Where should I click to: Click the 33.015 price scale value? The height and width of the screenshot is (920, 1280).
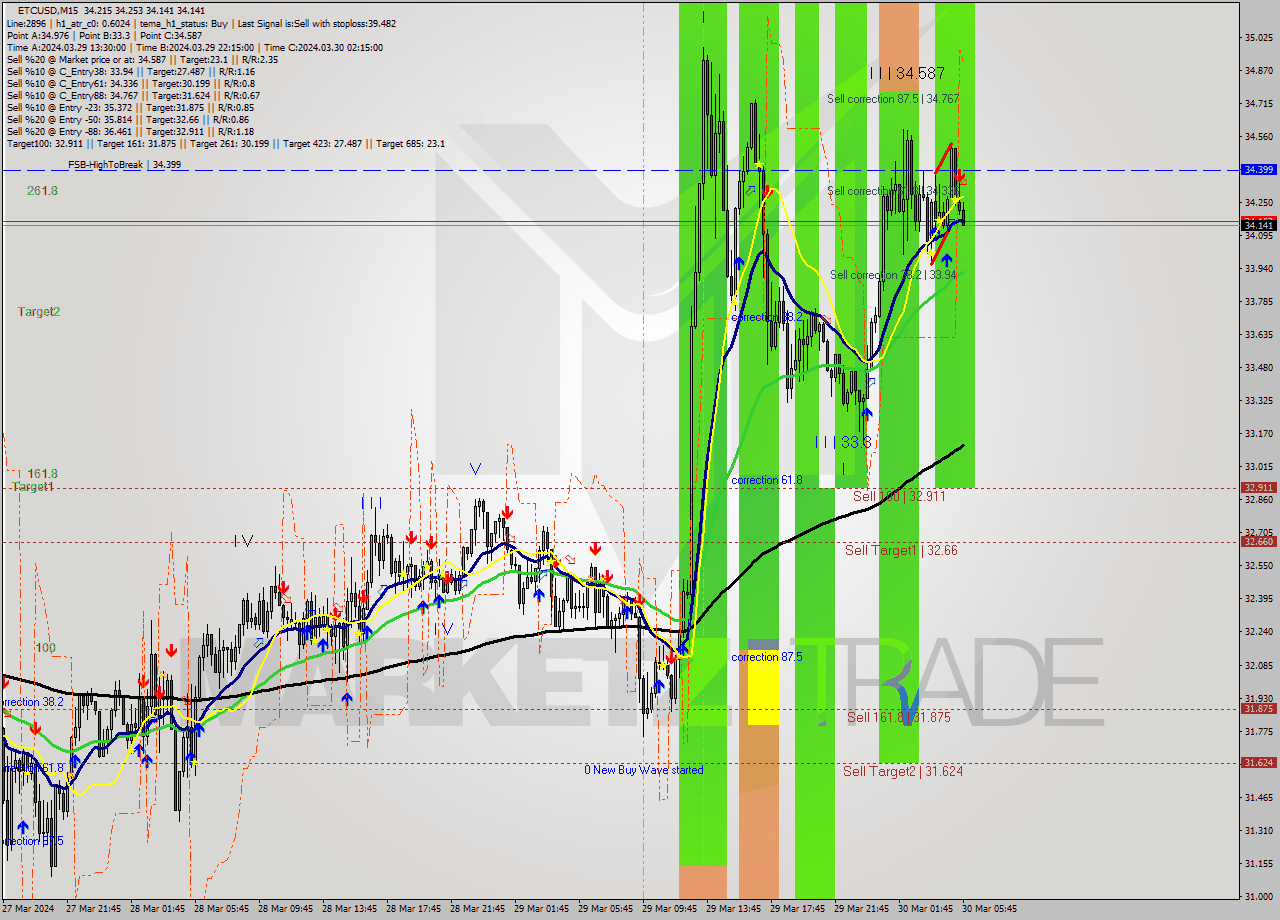pyautogui.click(x=1258, y=467)
